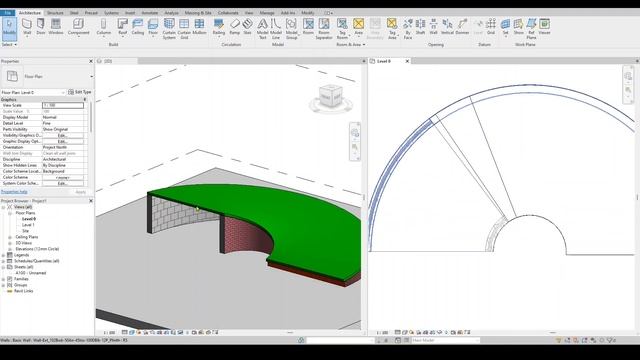Open the work plane Viewer

[x=544, y=27]
